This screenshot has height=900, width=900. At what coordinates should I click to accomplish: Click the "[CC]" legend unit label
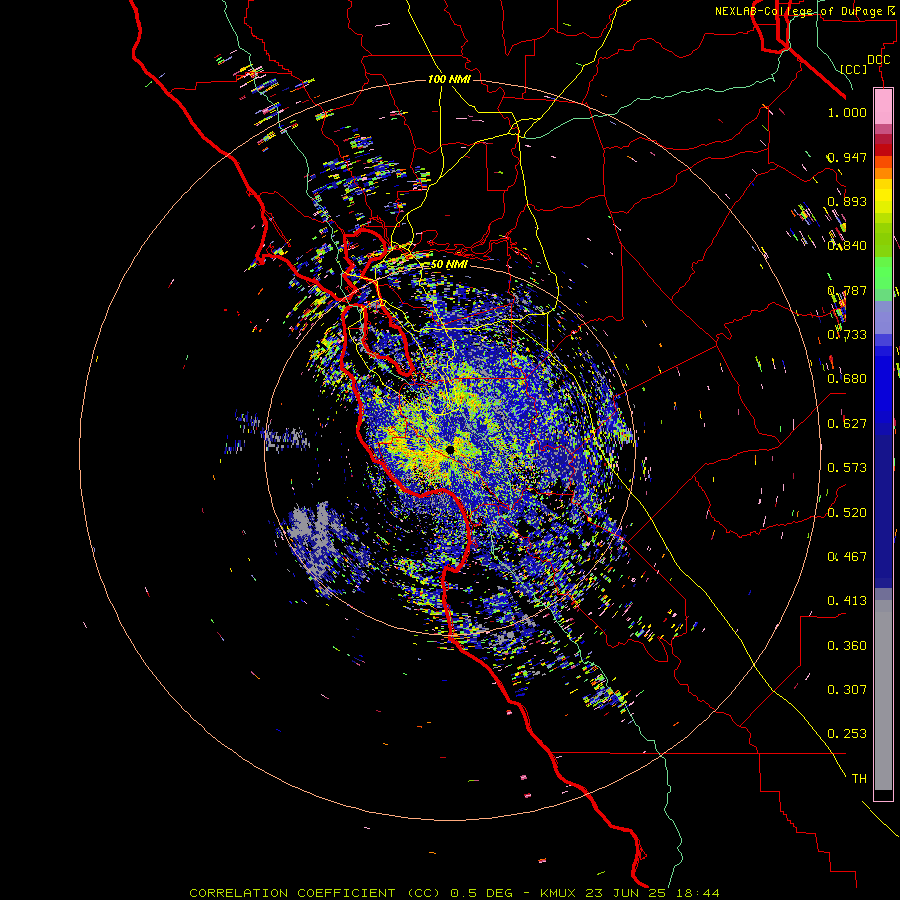(x=854, y=69)
